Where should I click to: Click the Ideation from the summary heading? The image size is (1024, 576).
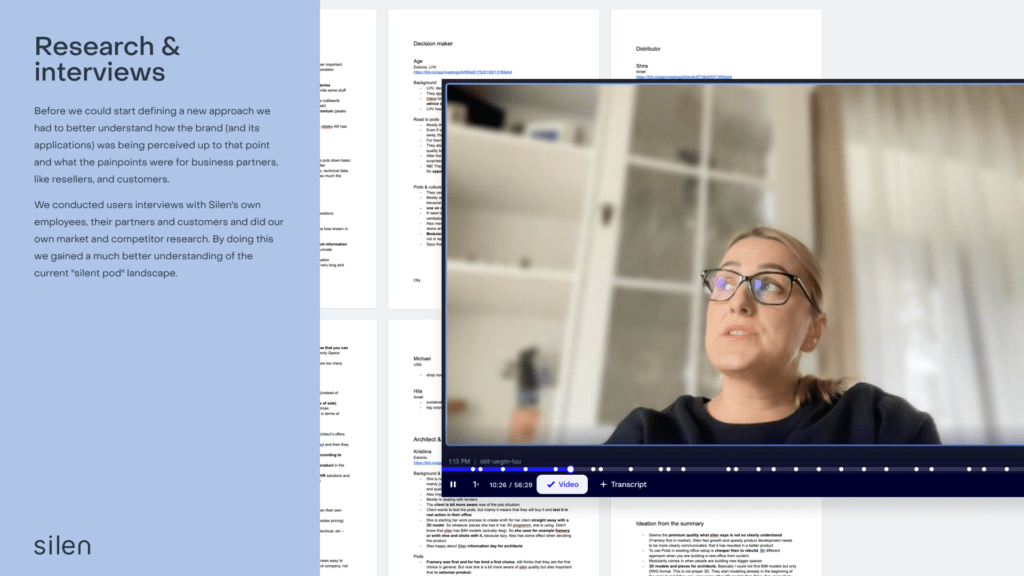pyautogui.click(x=685, y=523)
